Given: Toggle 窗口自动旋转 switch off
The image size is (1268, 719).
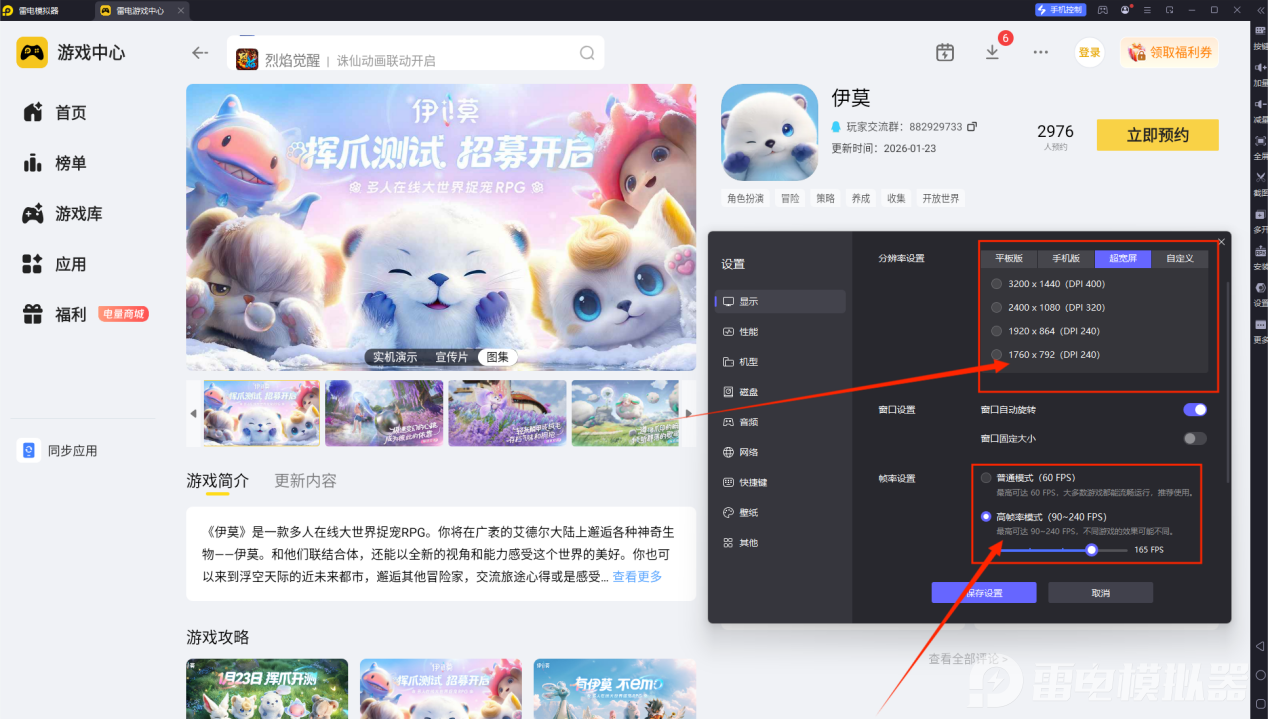Looking at the screenshot, I should point(1195,409).
